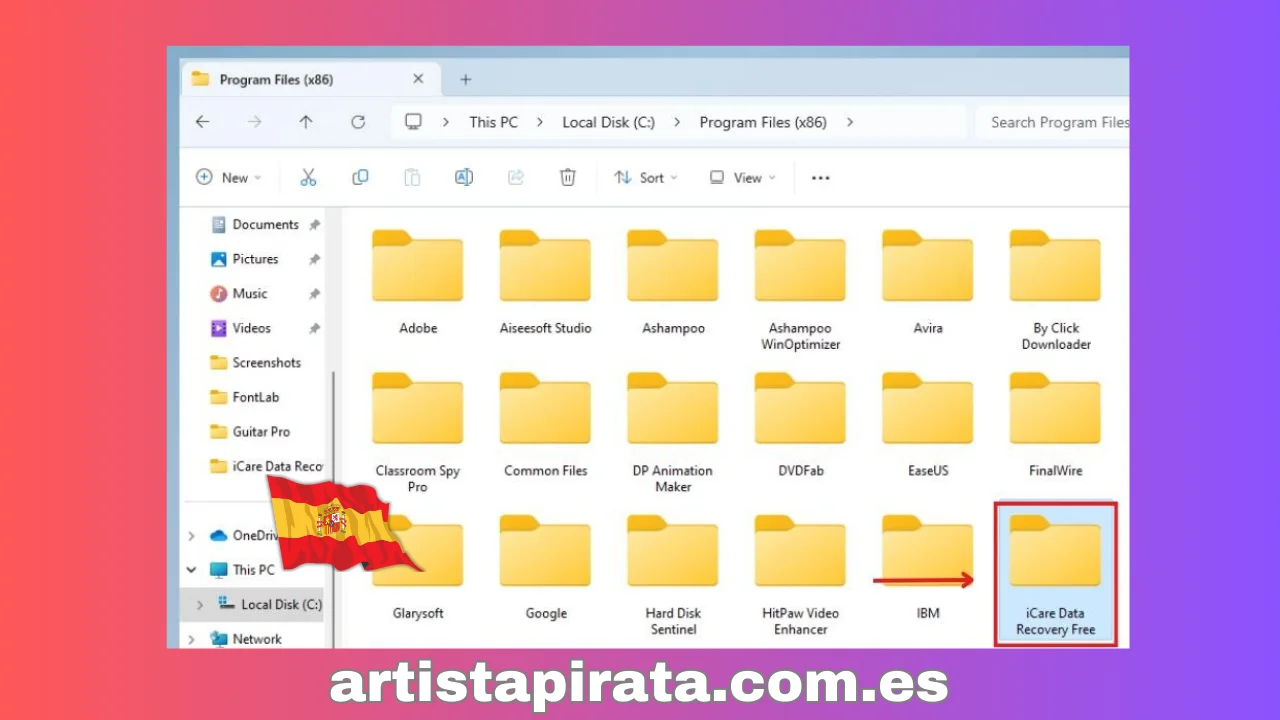Open the New item dropdown
Screen dimensions: 1280x720
coord(229,178)
